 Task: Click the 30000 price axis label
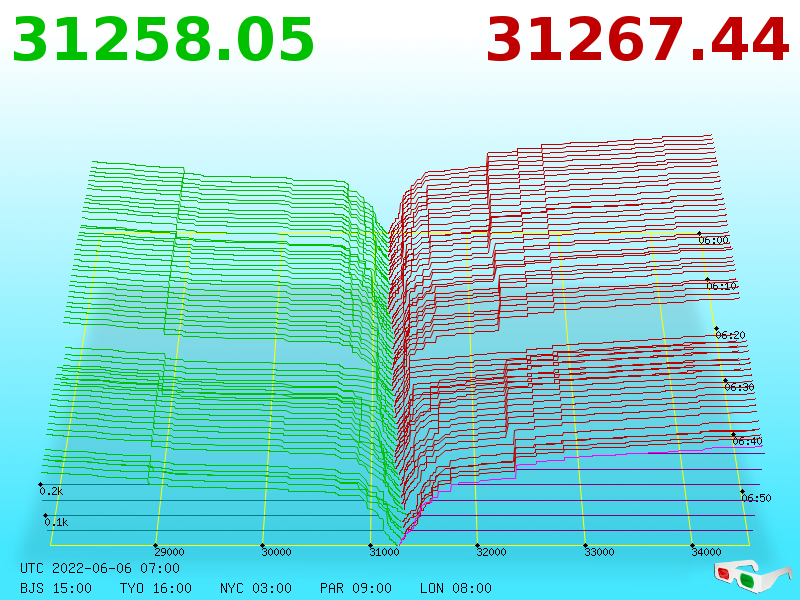(x=276, y=552)
